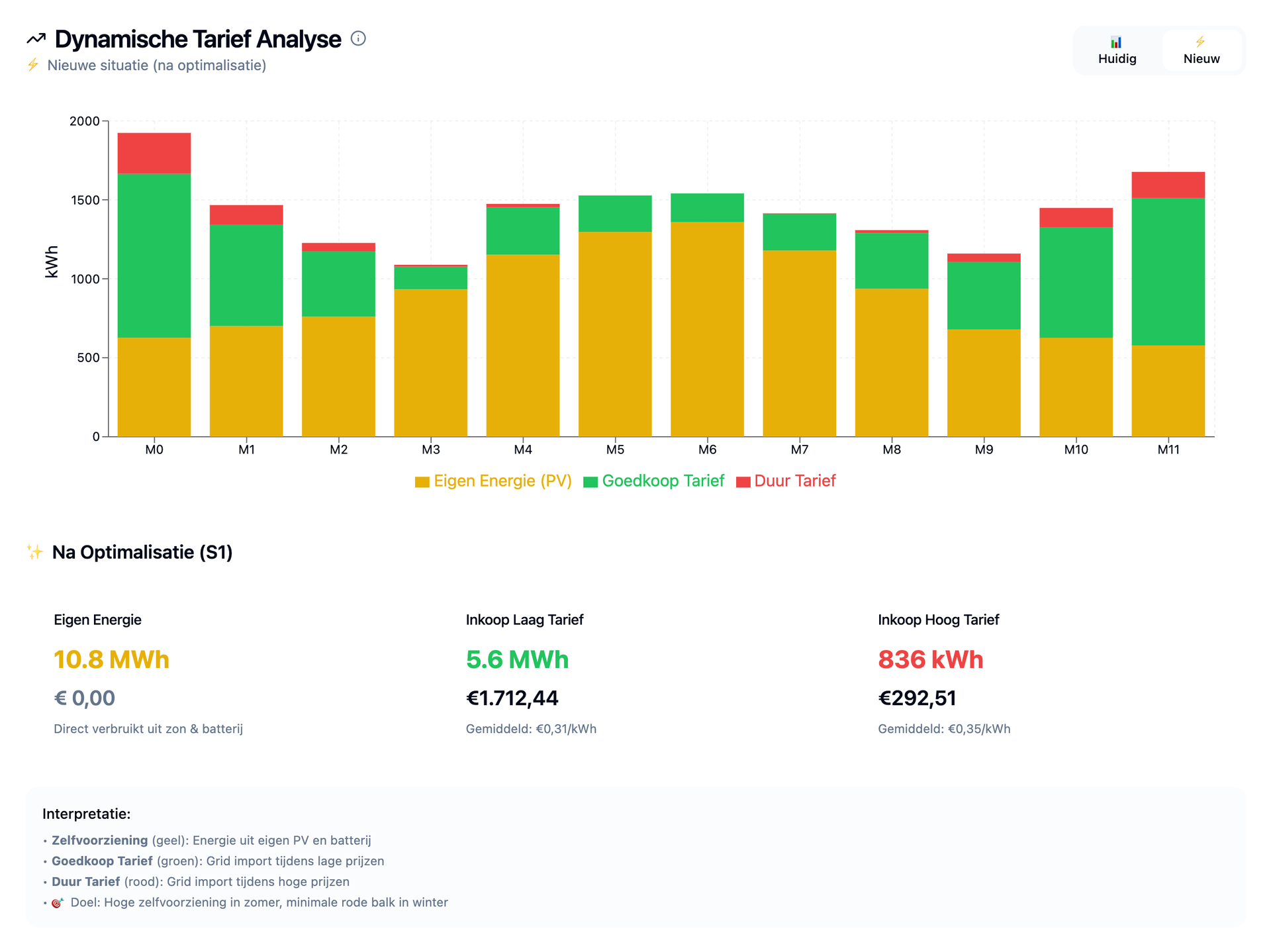
Task: Toggle the Duur Tarief legend series
Action: pyautogui.click(x=794, y=481)
